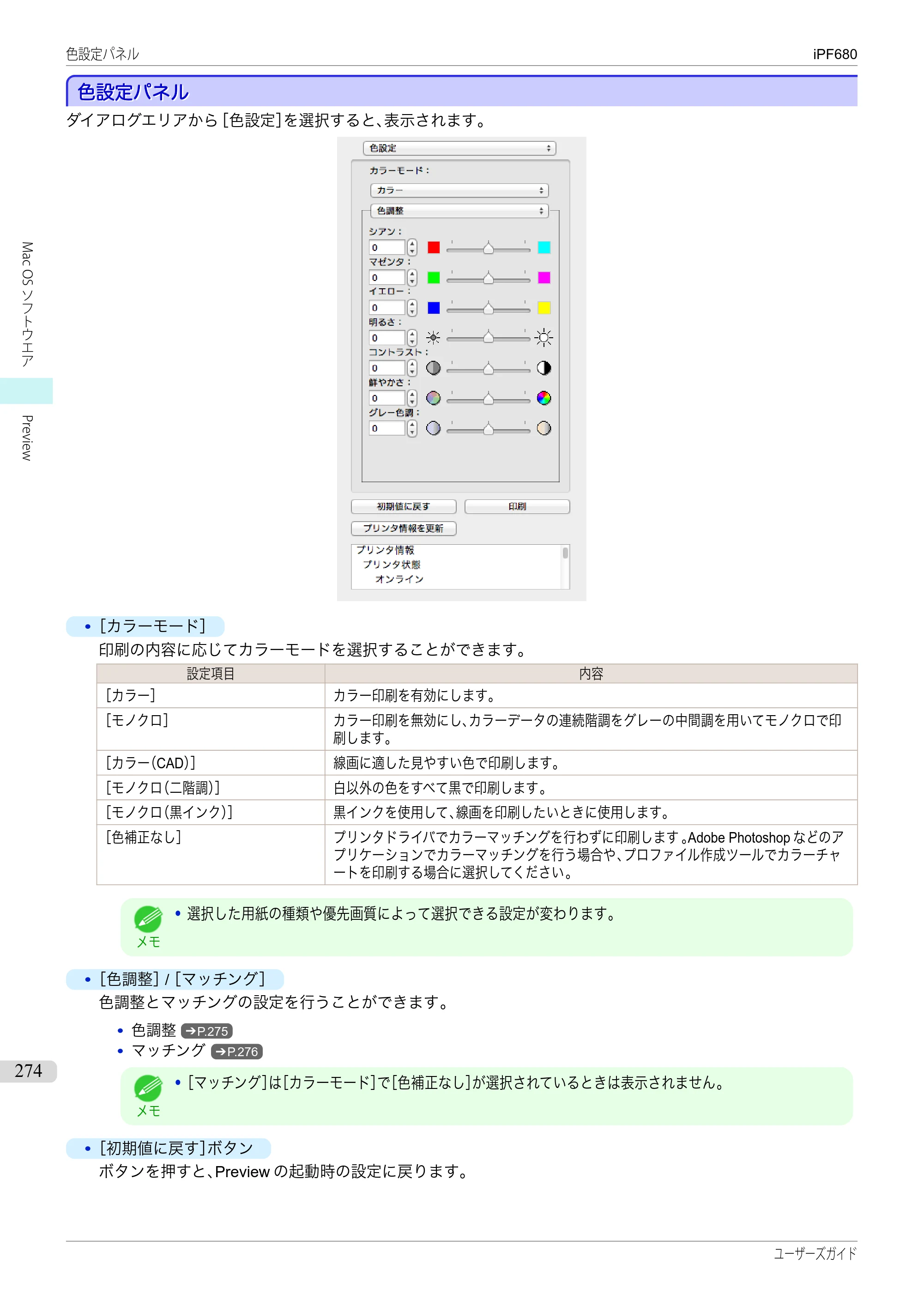924x1307 pixels.
Task: Open the カラーモード dropdown showing カラー
Action: click(459, 190)
